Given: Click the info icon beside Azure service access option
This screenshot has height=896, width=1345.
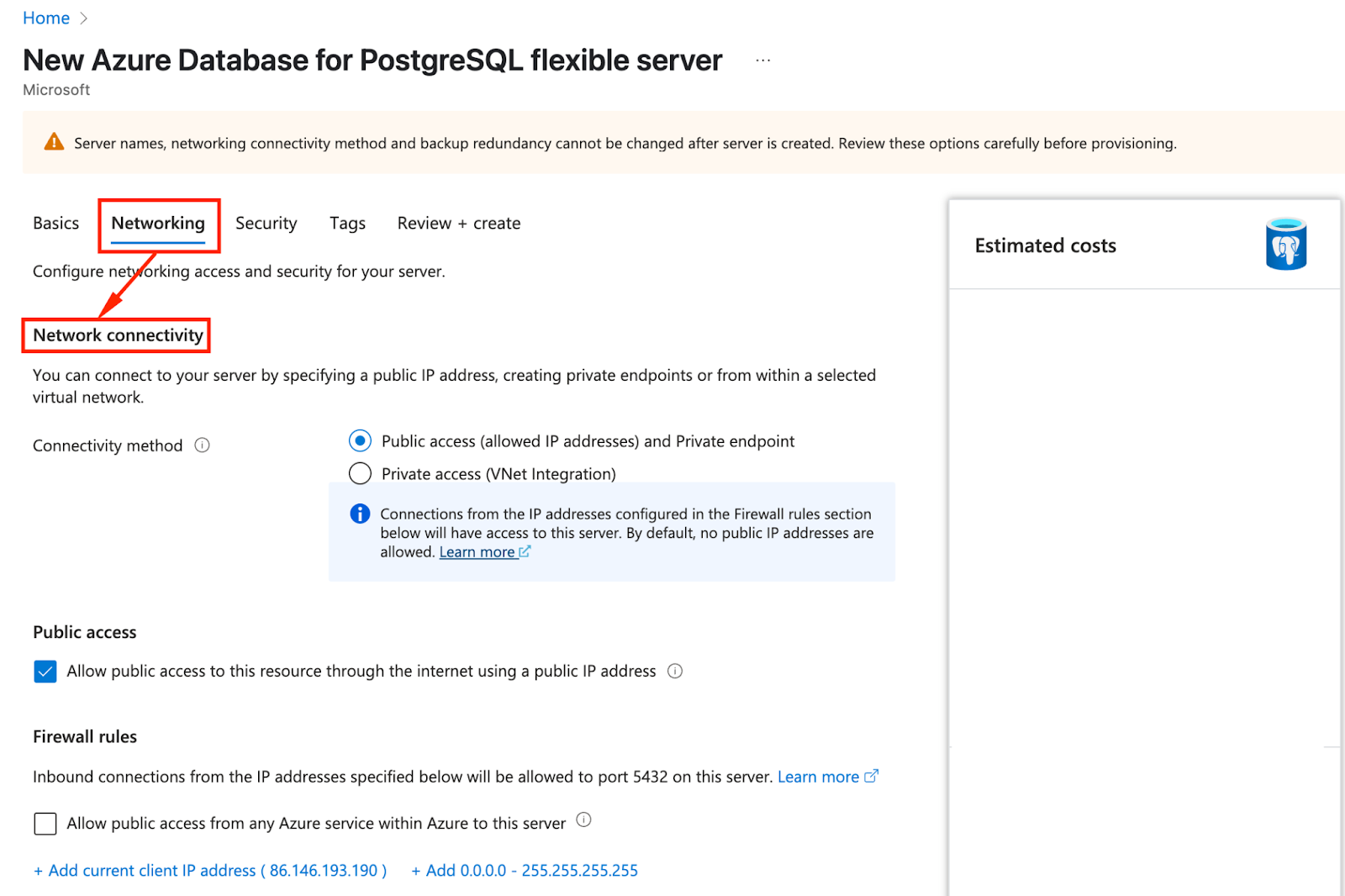Looking at the screenshot, I should (x=584, y=820).
